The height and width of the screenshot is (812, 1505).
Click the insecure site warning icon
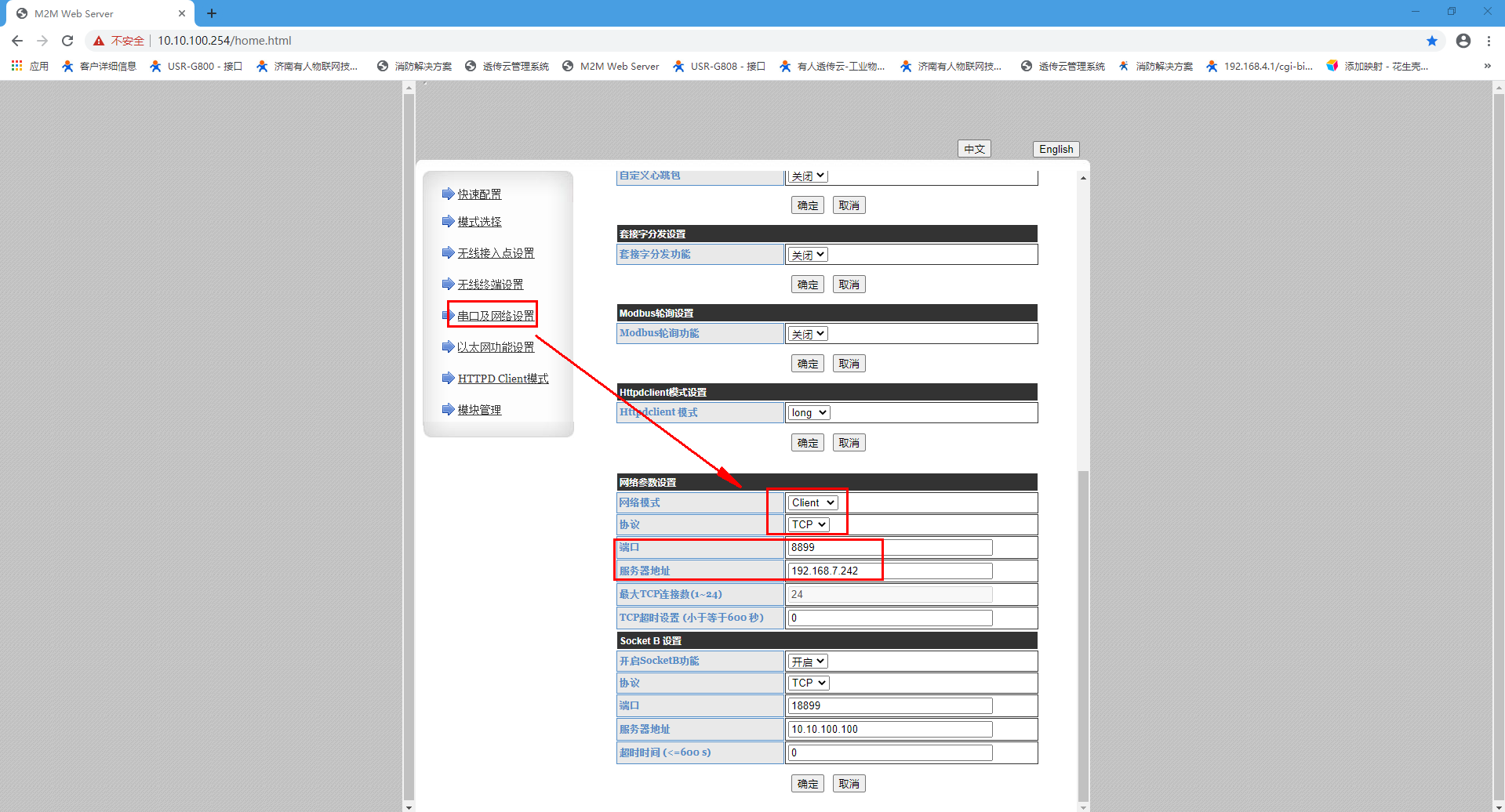click(x=99, y=41)
